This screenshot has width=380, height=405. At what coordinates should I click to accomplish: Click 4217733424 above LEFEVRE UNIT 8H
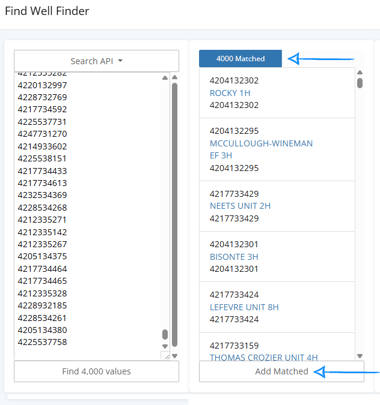click(x=234, y=295)
